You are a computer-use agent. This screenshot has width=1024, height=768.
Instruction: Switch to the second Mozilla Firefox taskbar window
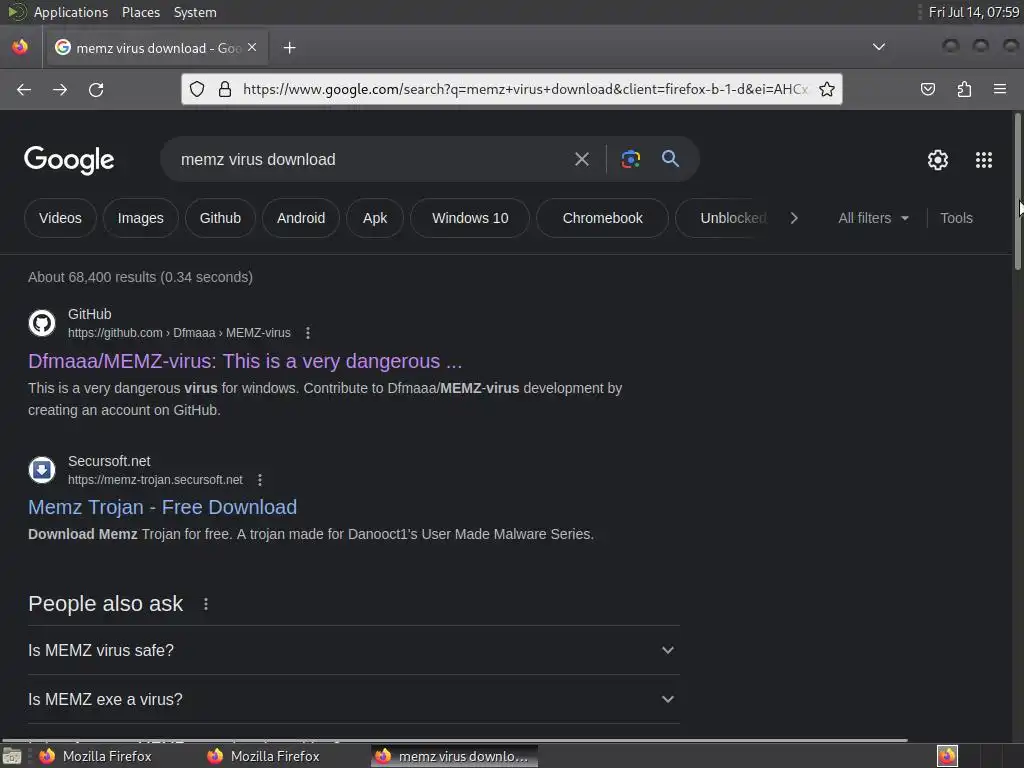[263, 756]
